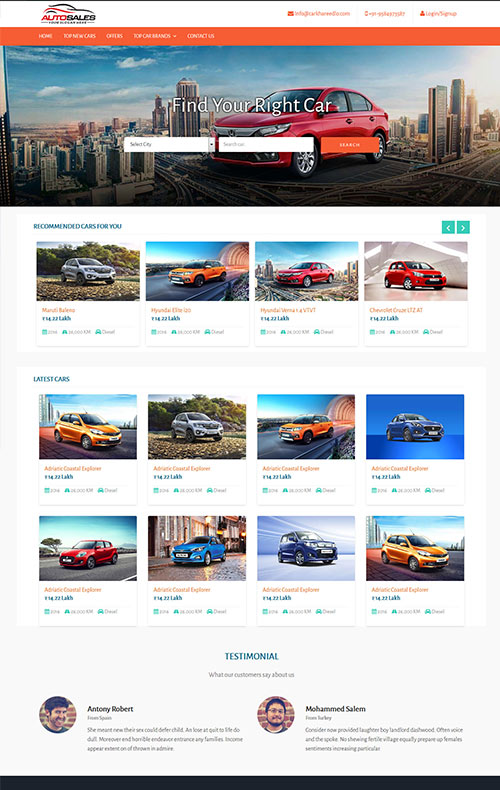Open the Select City dropdown

click(169, 145)
